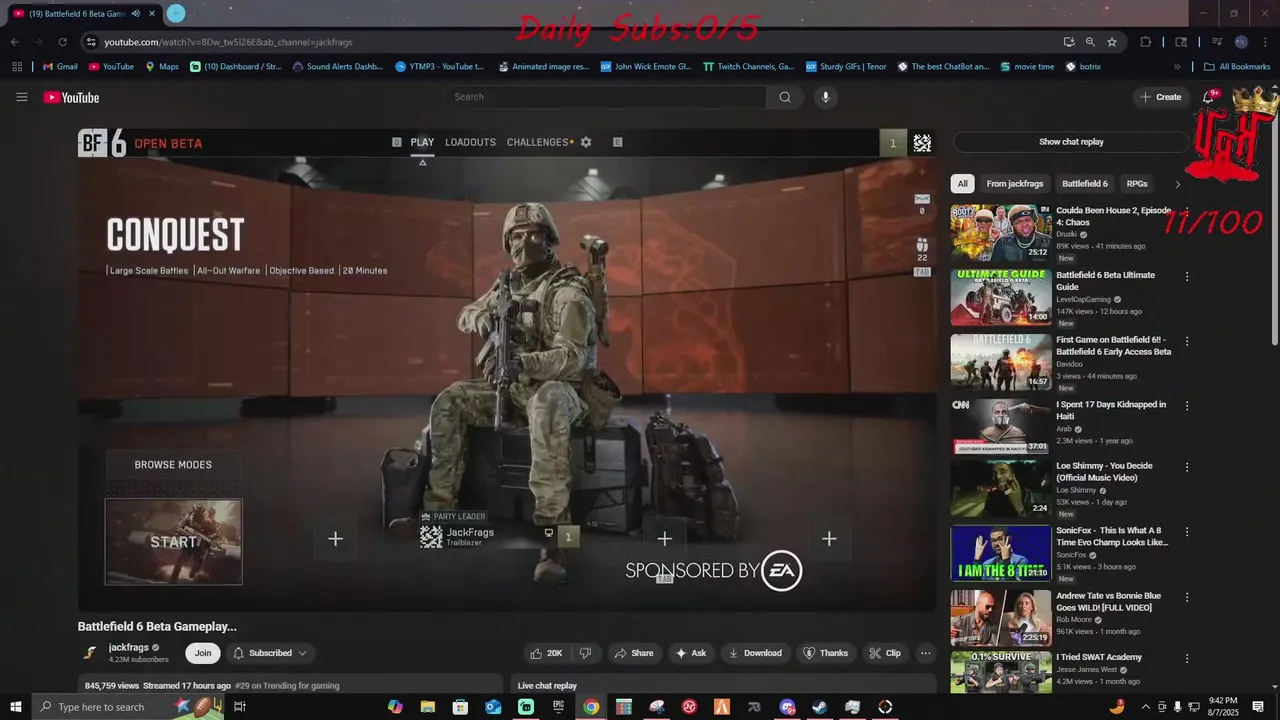Open Chrome three-dot menu

coord(1265,42)
